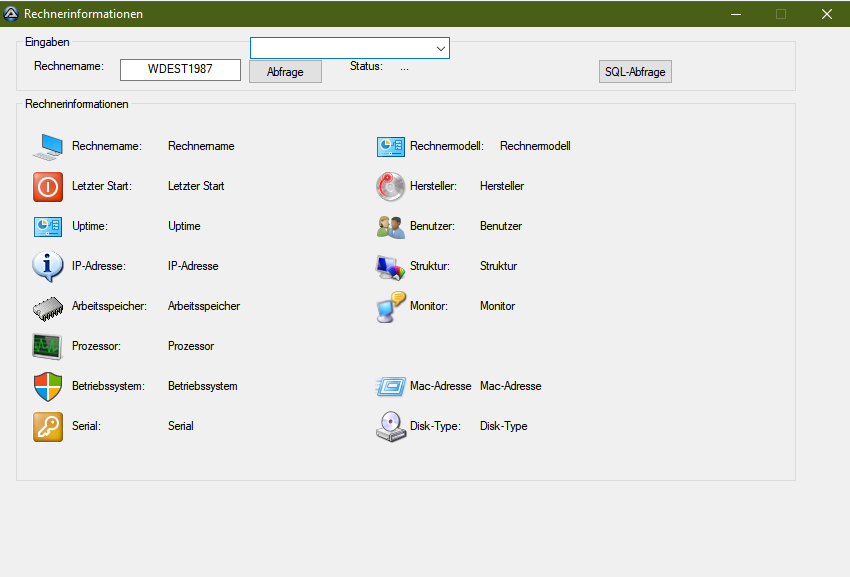Click the app icon in the title bar
This screenshot has height=577, width=850.
point(11,14)
